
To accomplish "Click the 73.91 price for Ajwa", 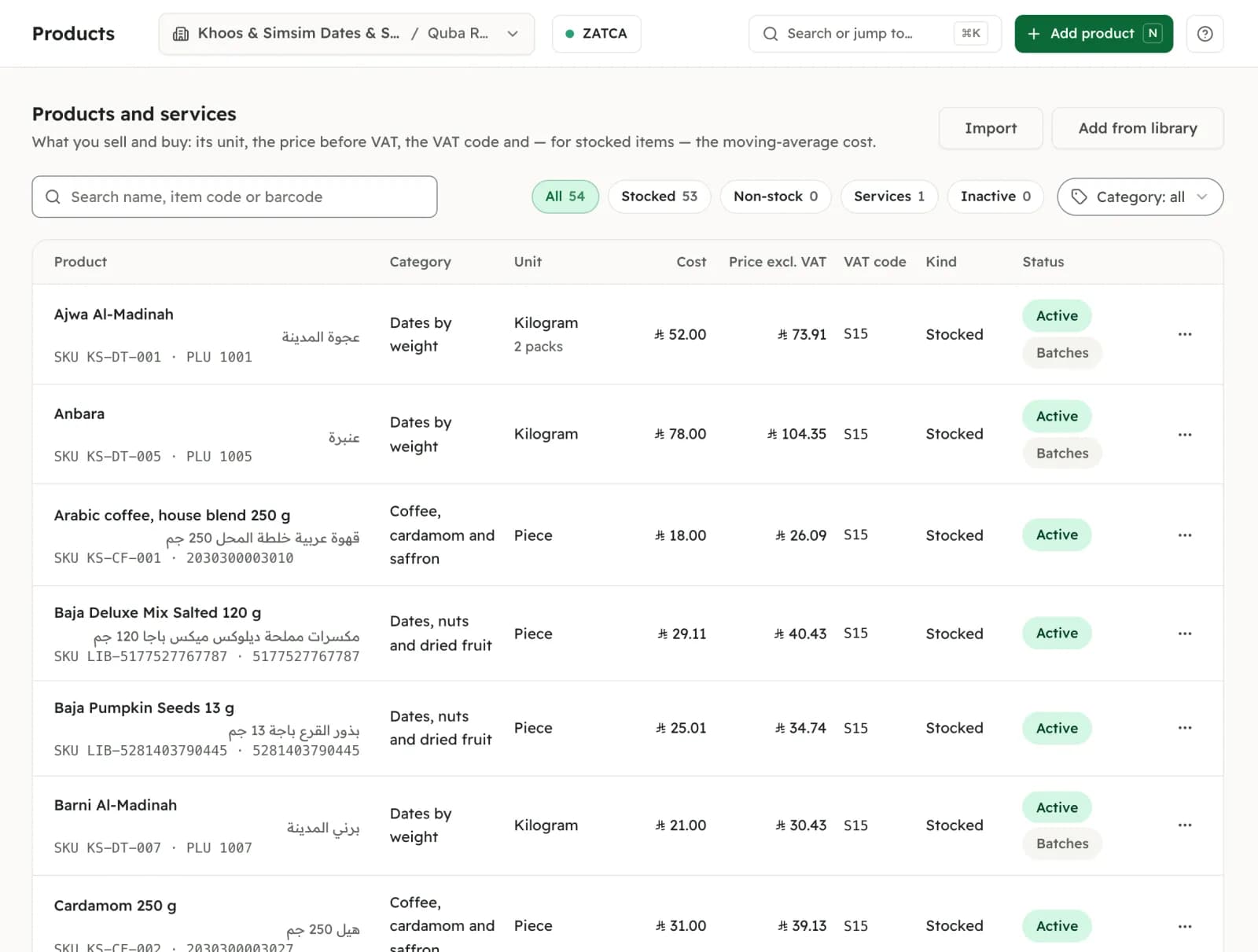I will click(801, 334).
